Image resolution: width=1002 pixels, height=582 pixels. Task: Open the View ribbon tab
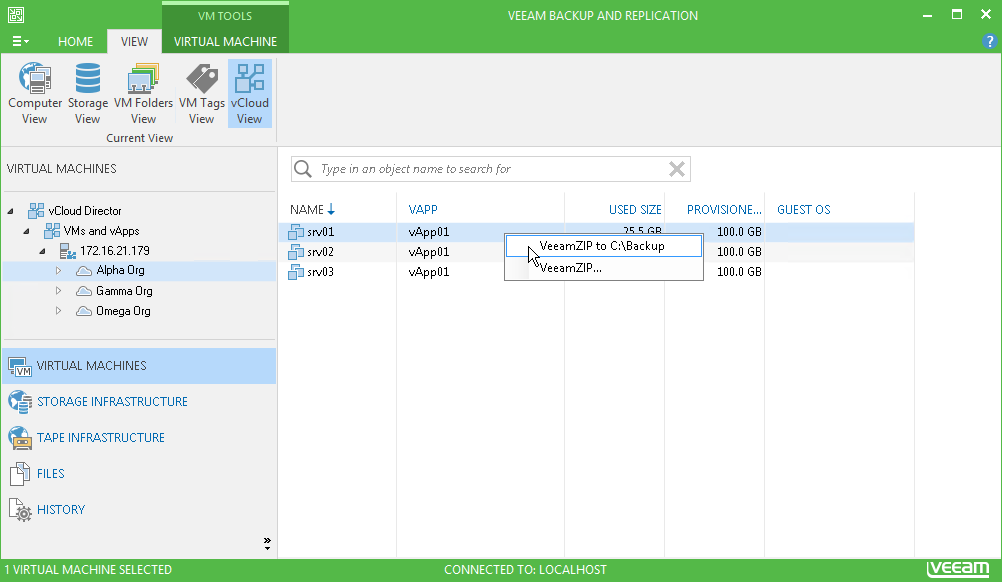134,42
